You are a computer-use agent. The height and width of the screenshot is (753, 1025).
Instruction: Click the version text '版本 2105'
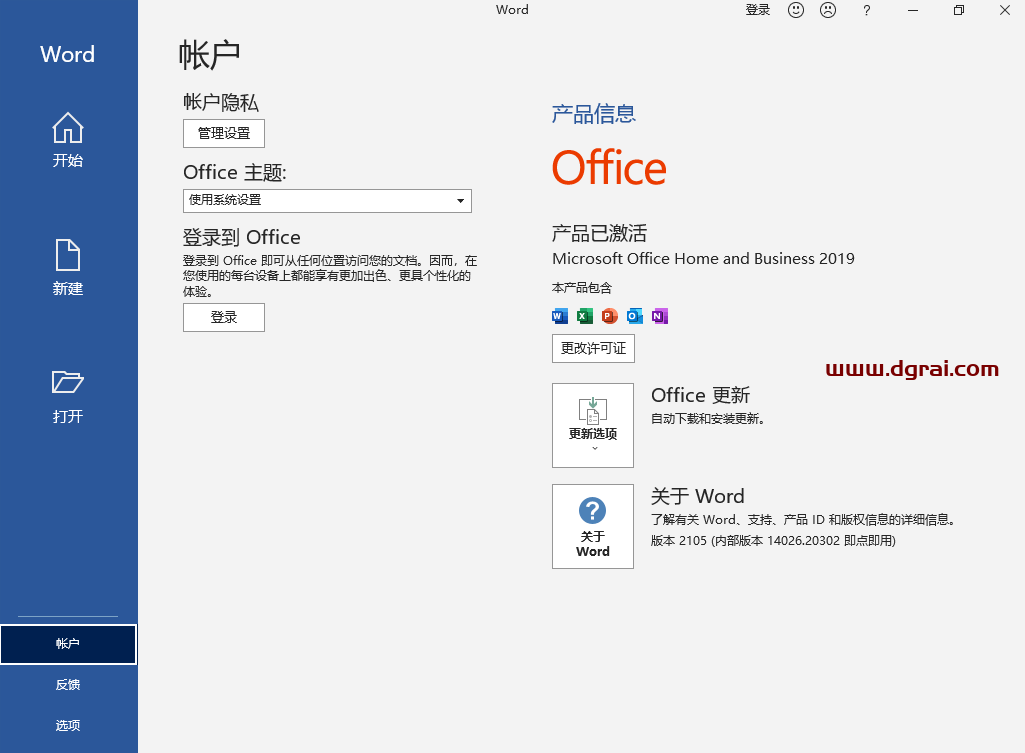pyautogui.click(x=679, y=541)
